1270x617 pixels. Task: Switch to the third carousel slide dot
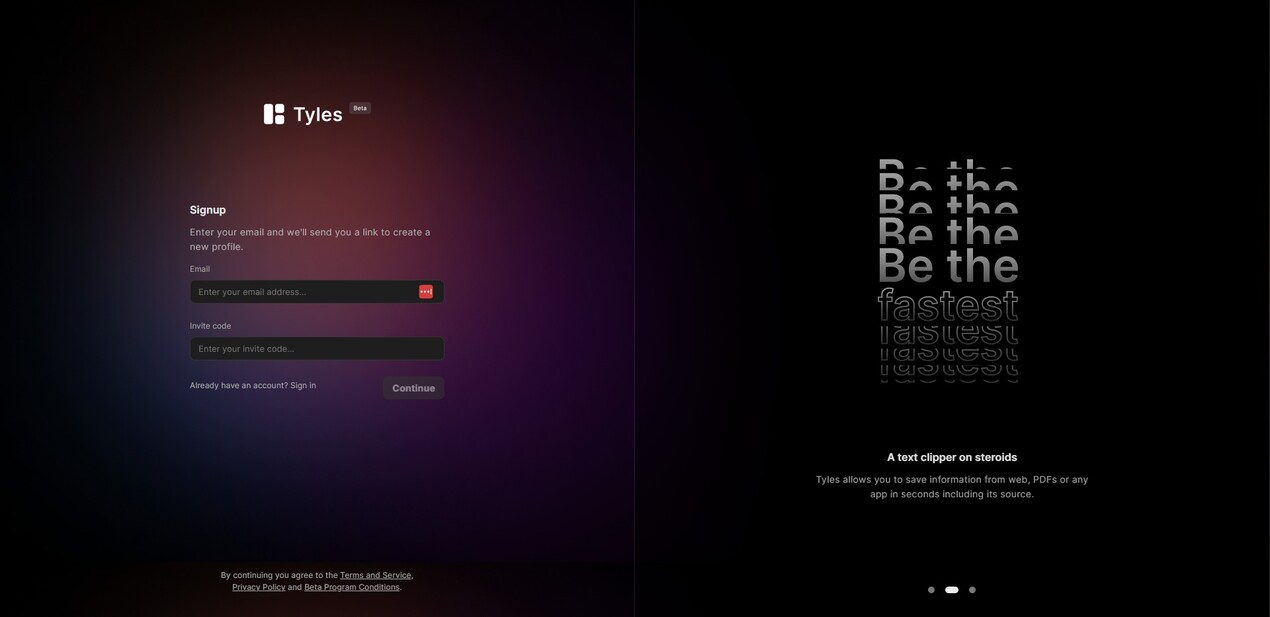click(972, 590)
